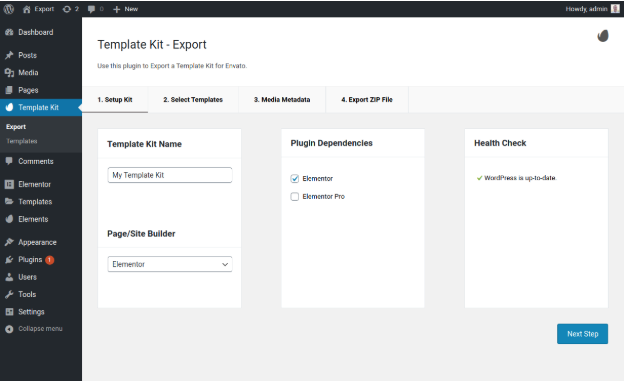The image size is (625, 381).
Task: Click the Envato leaf logo top right
Action: [x=603, y=36]
